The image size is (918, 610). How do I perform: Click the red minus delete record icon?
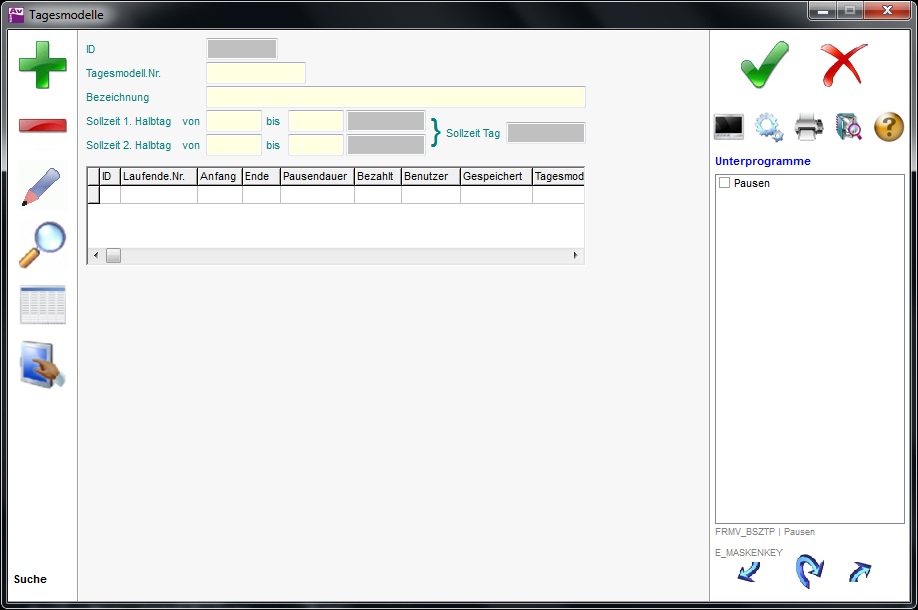coord(43,126)
